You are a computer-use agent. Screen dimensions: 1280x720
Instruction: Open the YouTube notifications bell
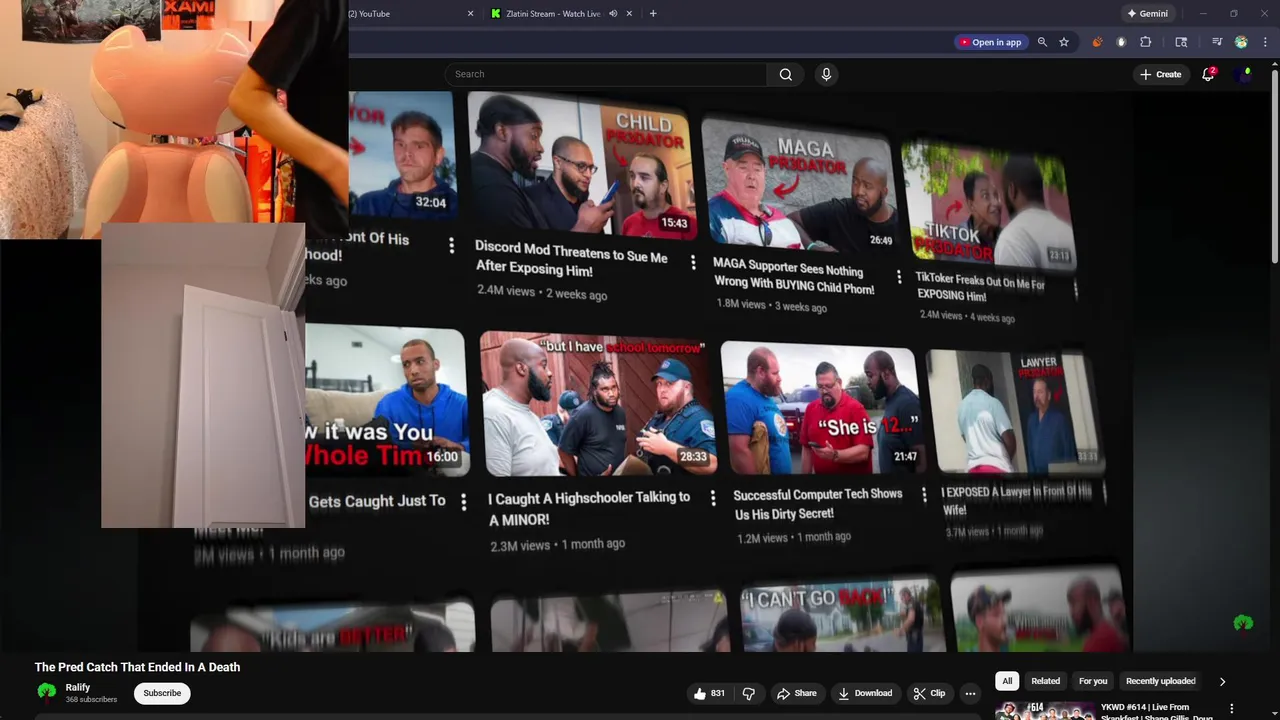click(1208, 74)
